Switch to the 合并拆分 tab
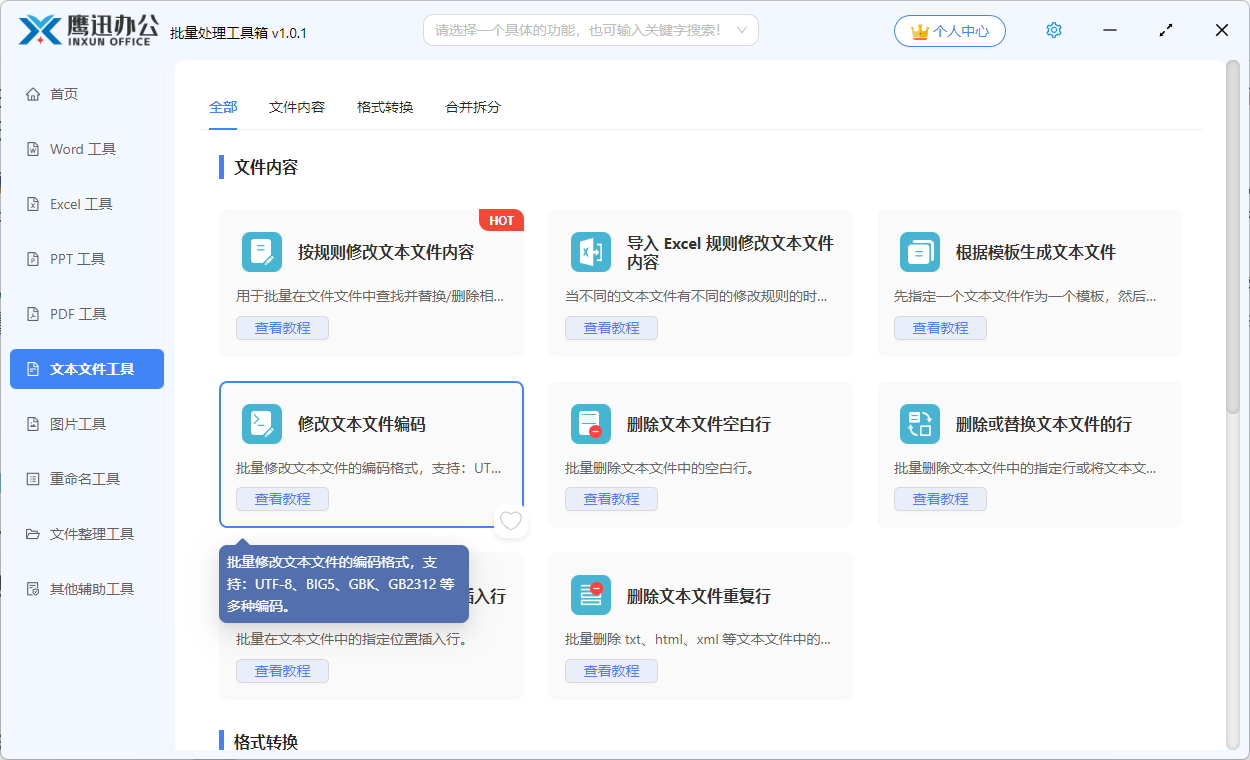1250x760 pixels. click(x=471, y=106)
